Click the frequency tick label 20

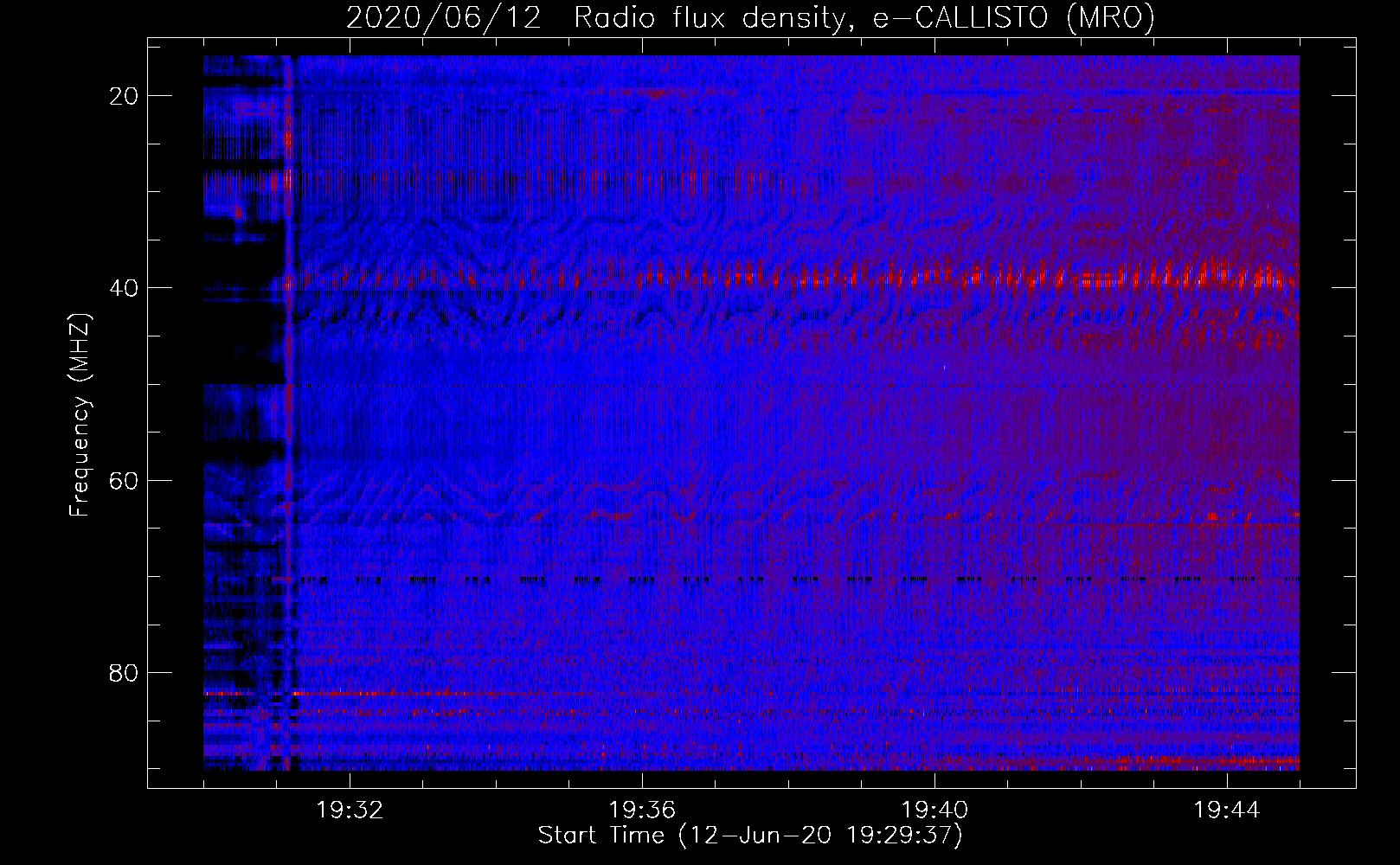124,96
